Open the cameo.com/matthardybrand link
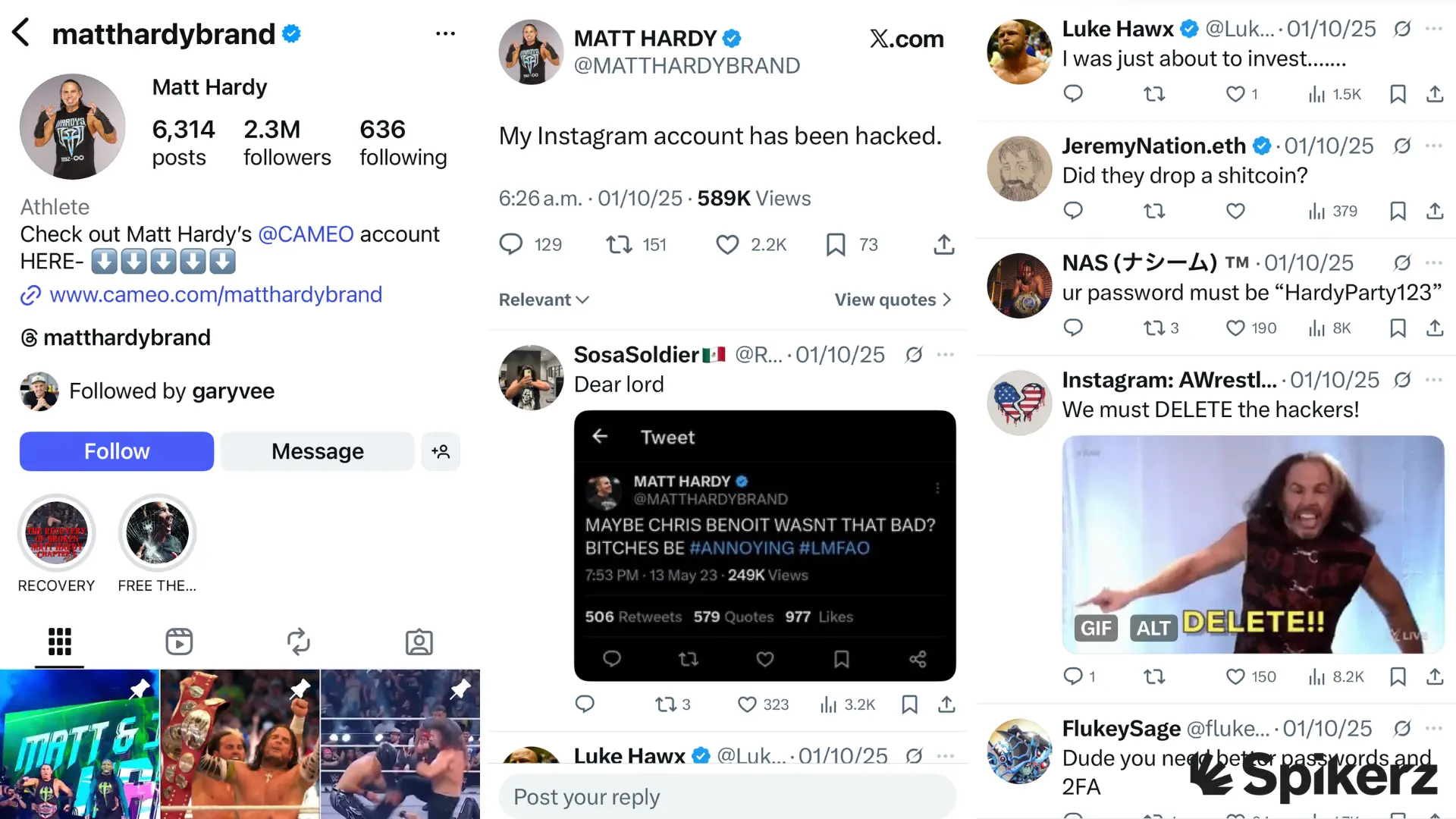 tap(215, 294)
